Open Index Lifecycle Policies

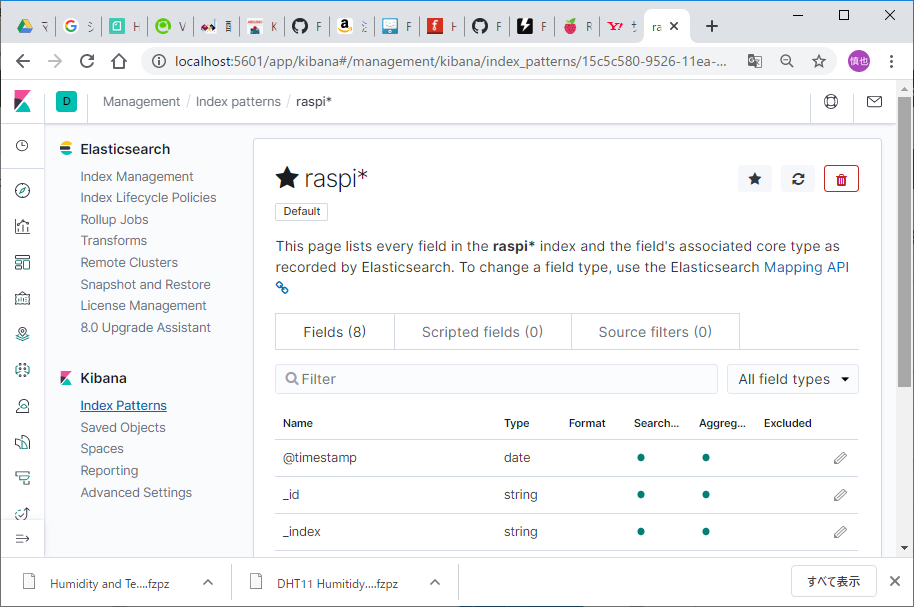pos(148,198)
